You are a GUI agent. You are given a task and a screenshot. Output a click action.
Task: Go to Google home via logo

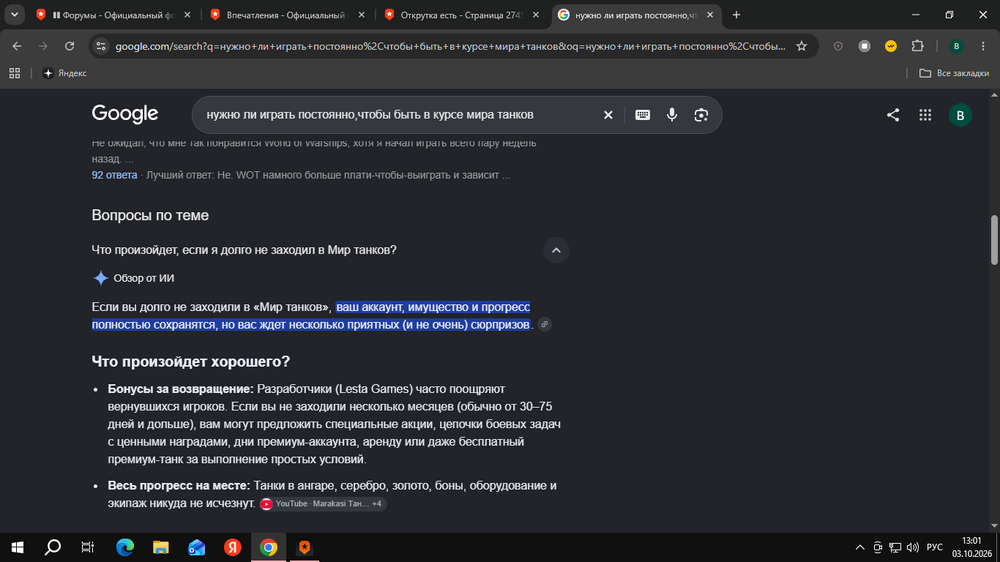click(125, 114)
